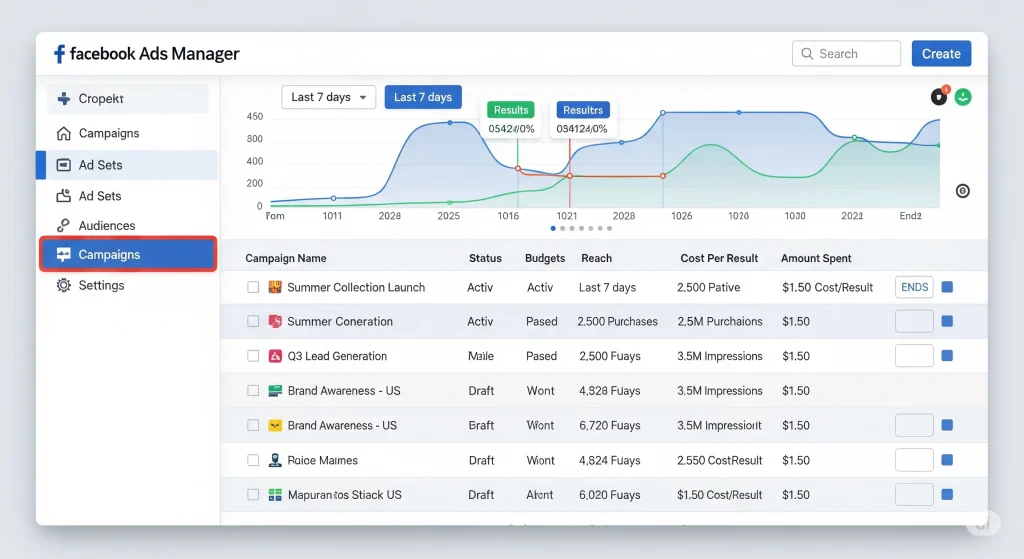Open Cropekt at top of sidebar

(128, 99)
